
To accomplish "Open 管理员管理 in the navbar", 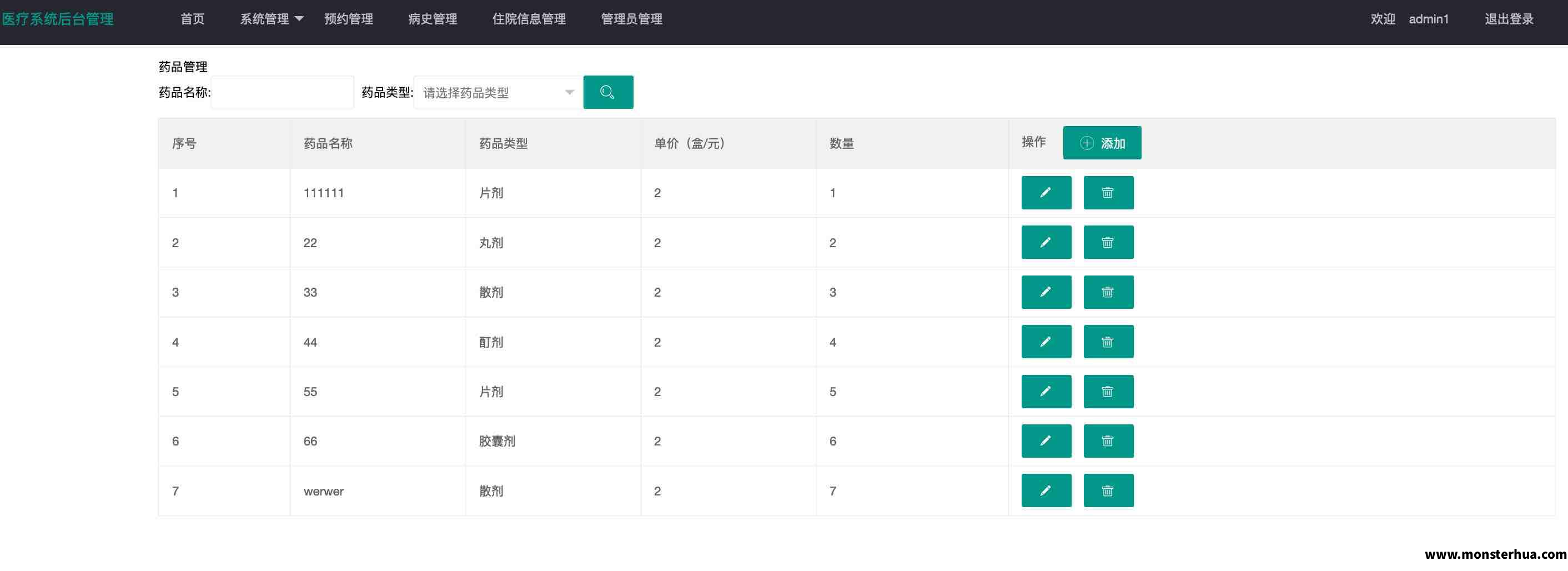I will click(632, 19).
